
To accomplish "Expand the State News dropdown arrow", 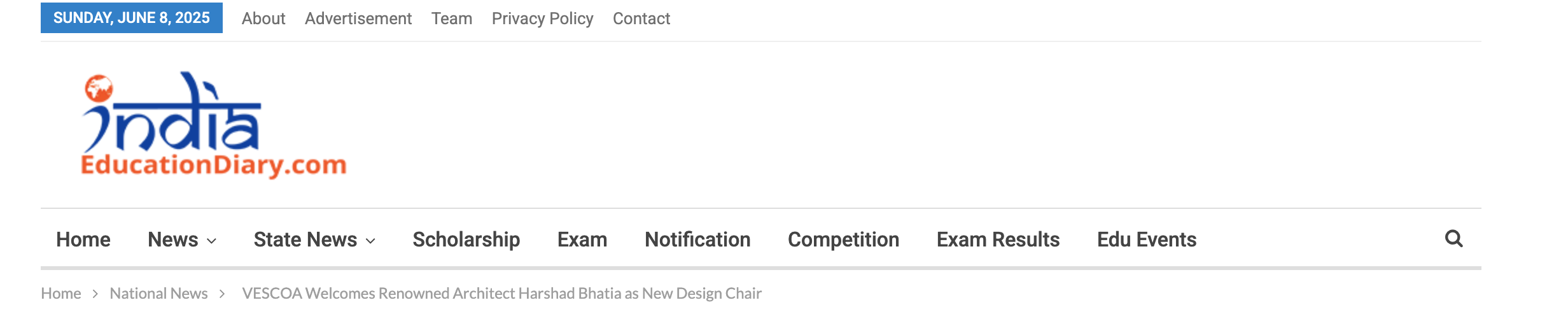I will click(x=370, y=241).
